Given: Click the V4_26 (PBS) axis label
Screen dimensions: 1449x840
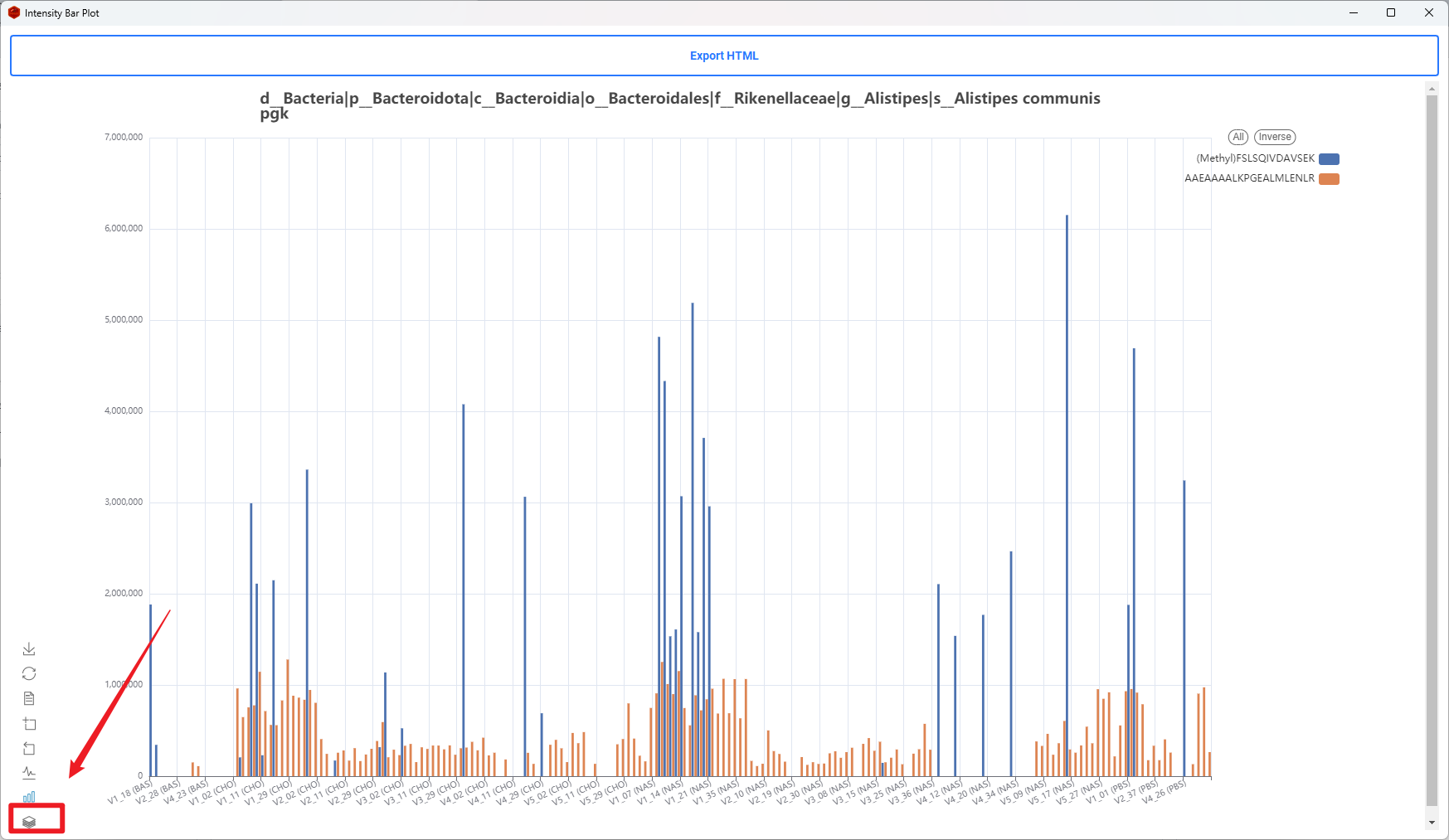Looking at the screenshot, I should point(1165,791).
